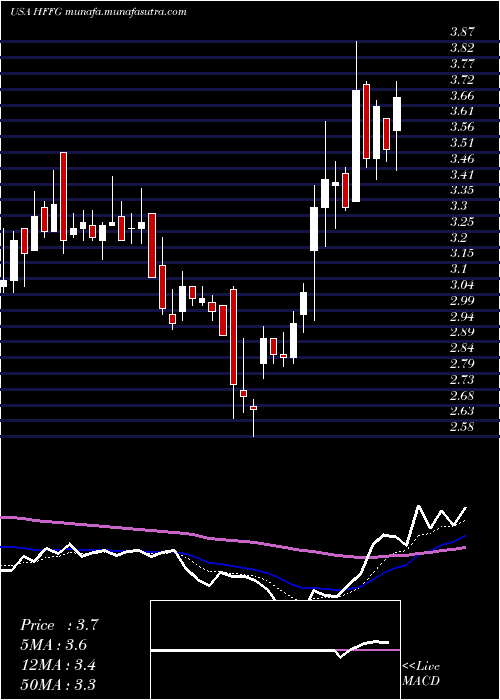Viewport: 500px width, 700px height.
Task: Click the 3.2 price axis label
Action: click(x=458, y=238)
